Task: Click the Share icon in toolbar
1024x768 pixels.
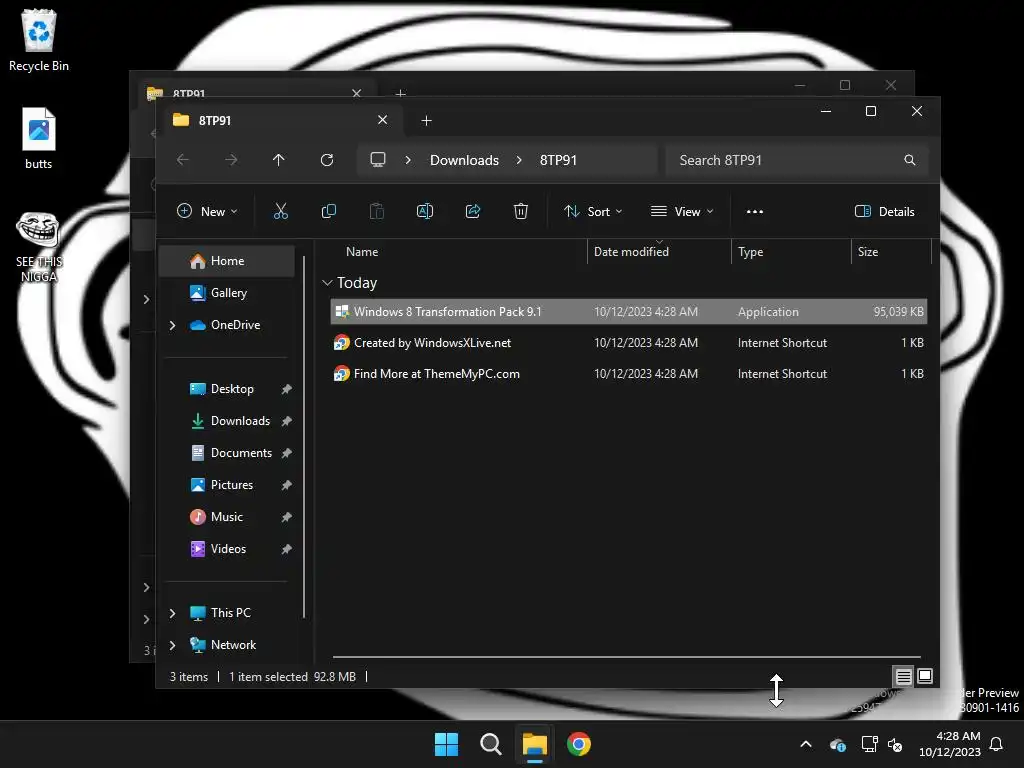Action: [x=473, y=212]
